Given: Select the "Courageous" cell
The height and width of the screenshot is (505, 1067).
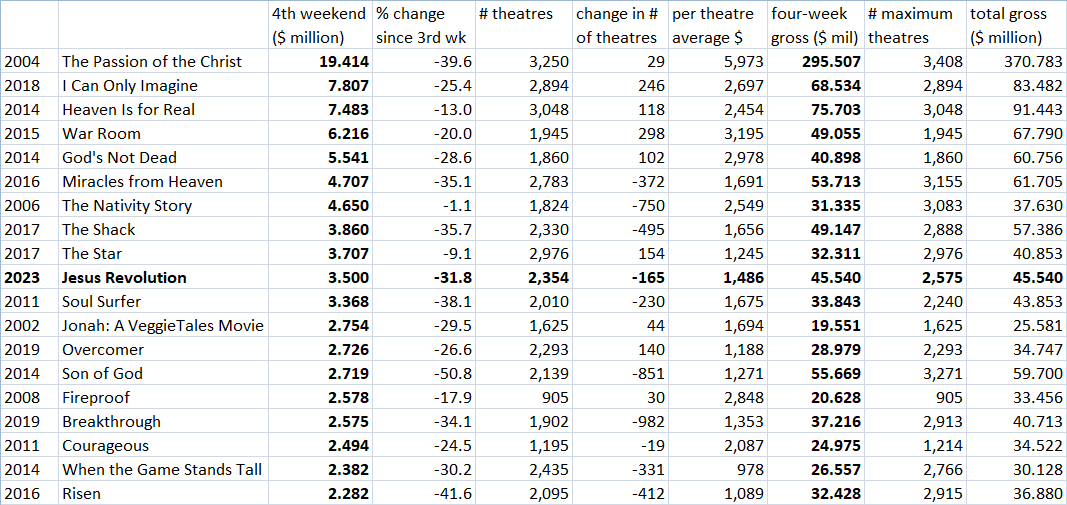Looking at the screenshot, I should (x=163, y=446).
